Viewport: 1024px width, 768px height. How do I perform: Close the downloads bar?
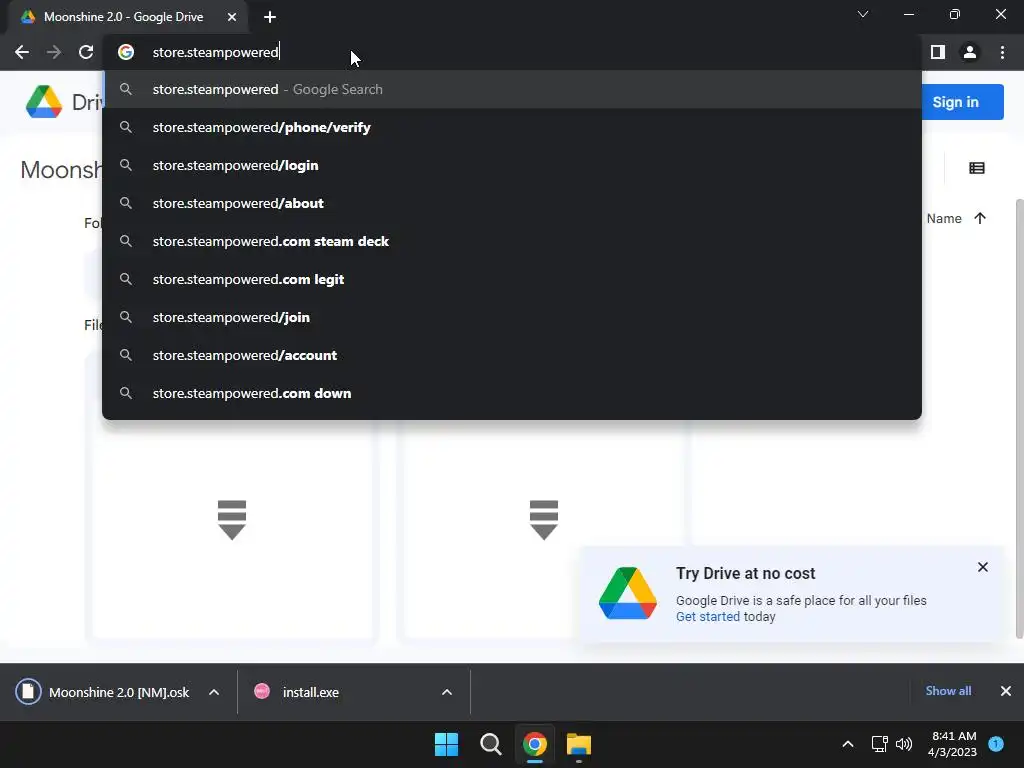[x=1006, y=691]
